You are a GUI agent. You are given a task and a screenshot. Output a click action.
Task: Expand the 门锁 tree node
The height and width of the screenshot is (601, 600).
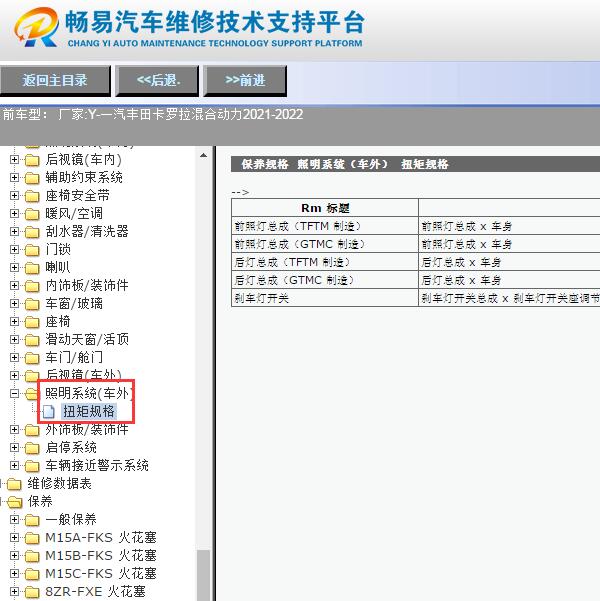[x=14, y=250]
